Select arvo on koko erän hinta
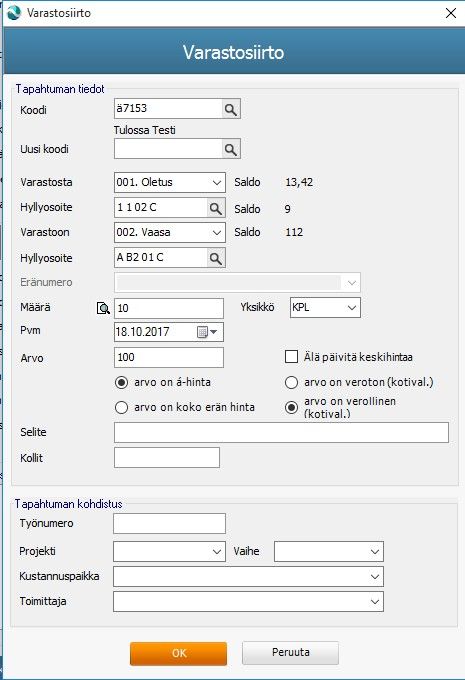 pyautogui.click(x=121, y=407)
